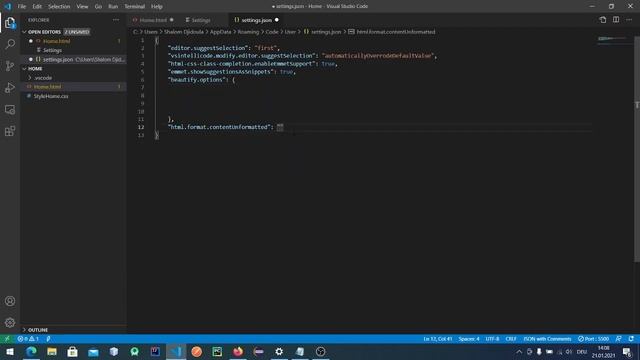Open the File menu
Screen dimensions: 640x360
tap(22, 7)
